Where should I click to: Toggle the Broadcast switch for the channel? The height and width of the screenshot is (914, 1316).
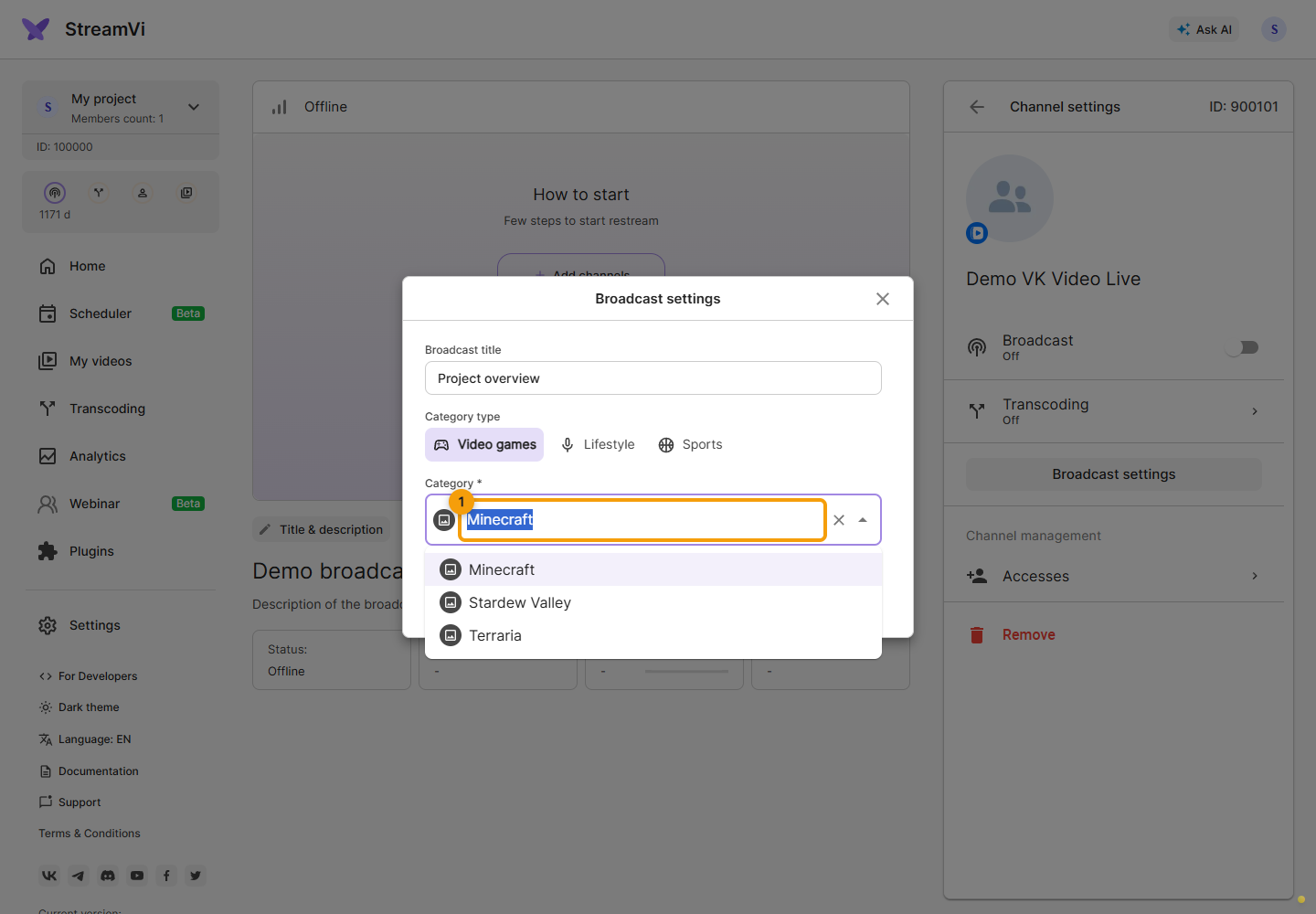(1244, 347)
